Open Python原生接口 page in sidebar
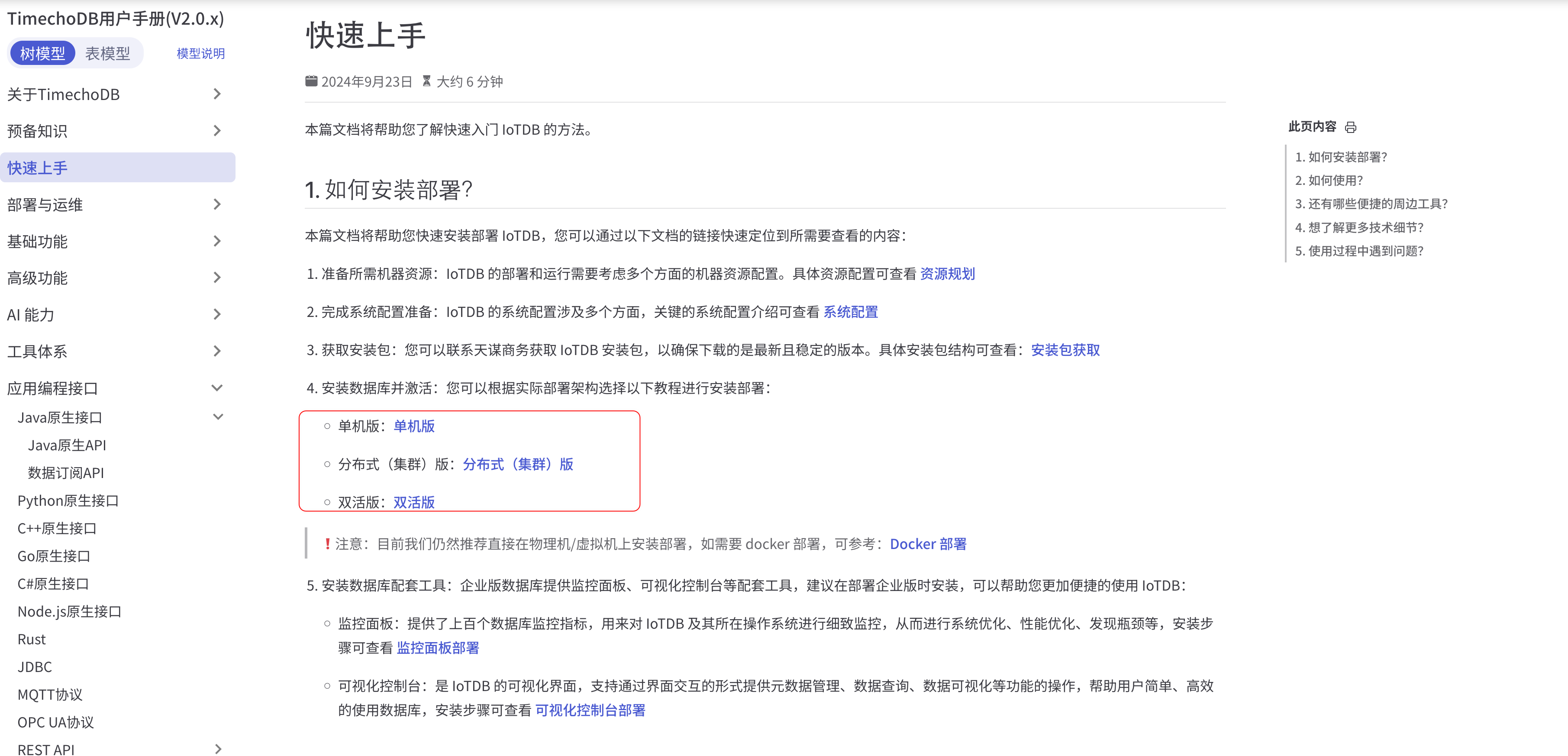The width and height of the screenshot is (1568, 756). click(68, 501)
